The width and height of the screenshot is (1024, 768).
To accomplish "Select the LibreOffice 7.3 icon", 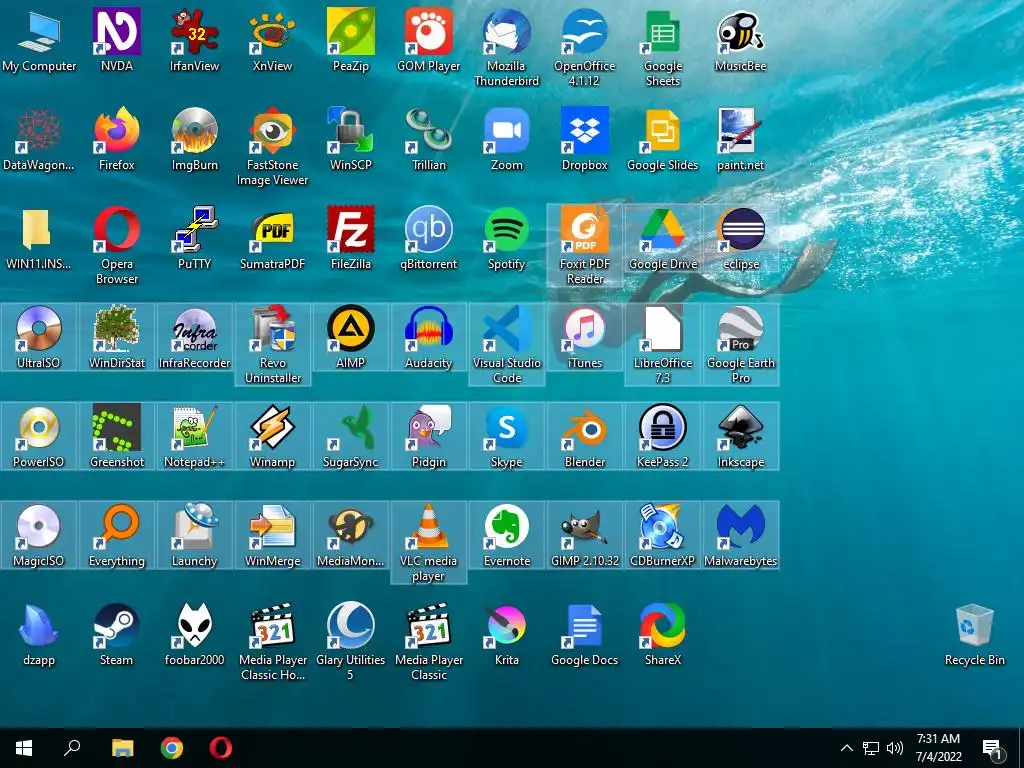I will coord(663,345).
